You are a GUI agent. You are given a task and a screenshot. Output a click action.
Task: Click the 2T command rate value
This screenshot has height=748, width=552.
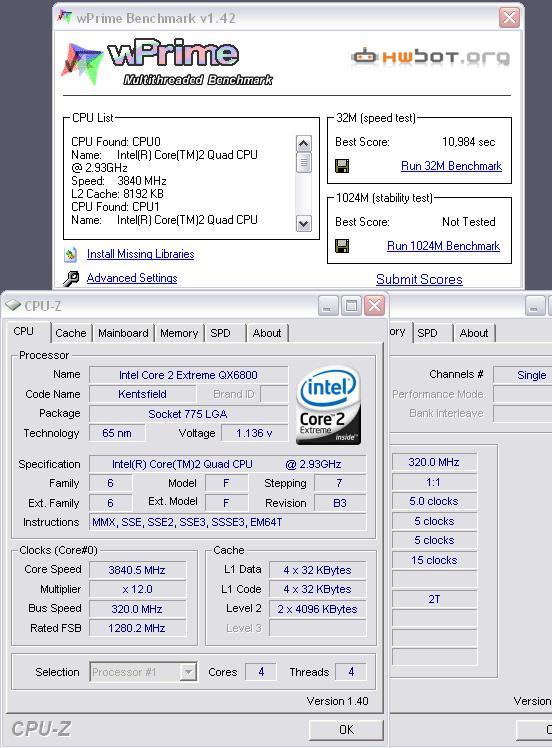pos(434,599)
